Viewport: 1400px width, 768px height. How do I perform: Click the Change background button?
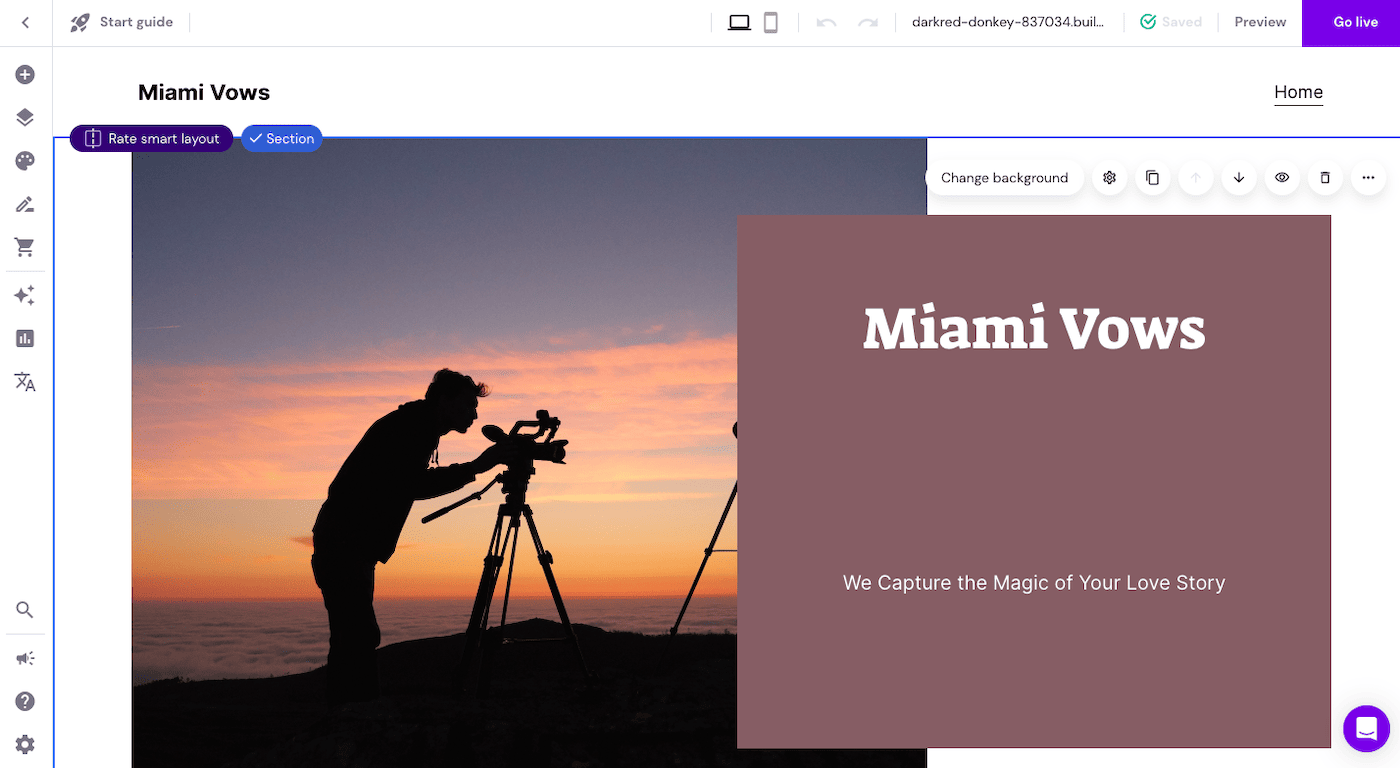click(1004, 178)
